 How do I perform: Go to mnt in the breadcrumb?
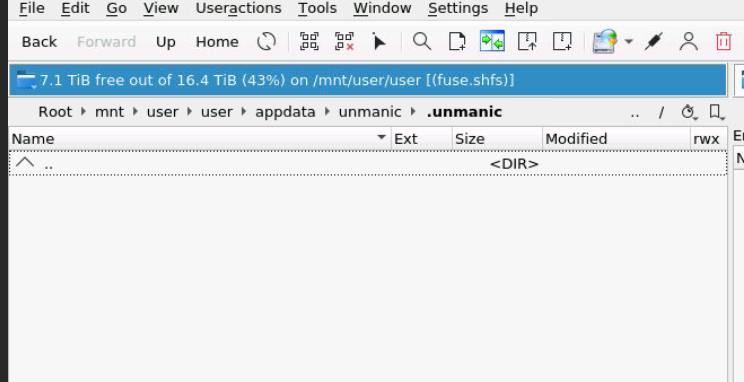[x=109, y=112]
